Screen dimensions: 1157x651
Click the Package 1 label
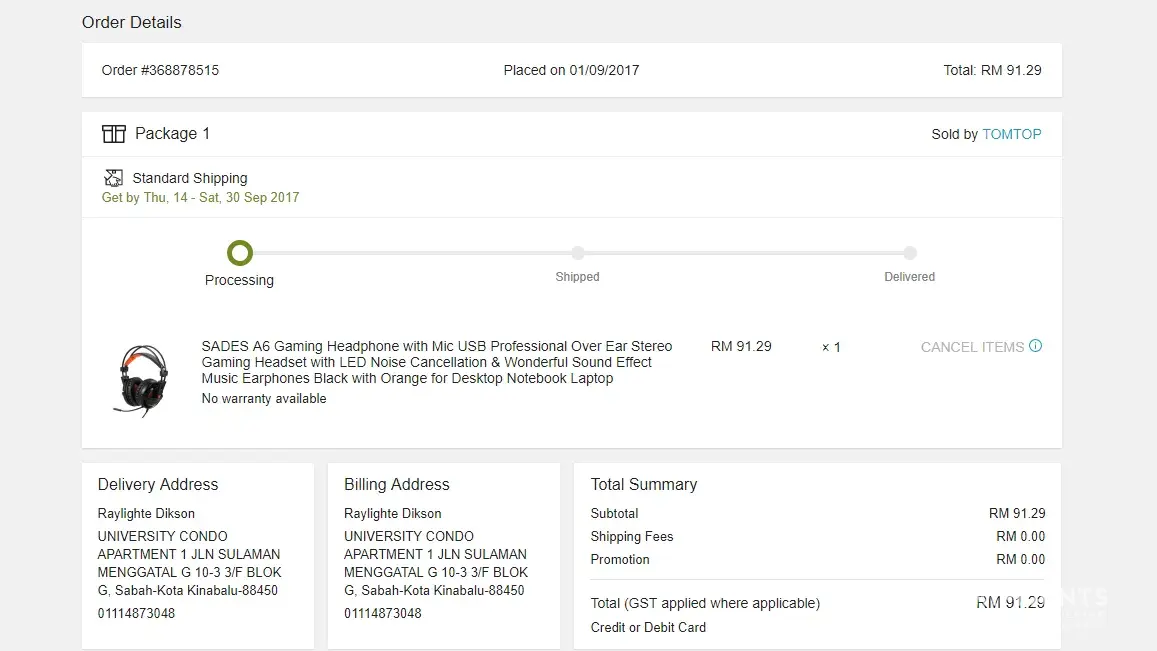pyautogui.click(x=172, y=134)
